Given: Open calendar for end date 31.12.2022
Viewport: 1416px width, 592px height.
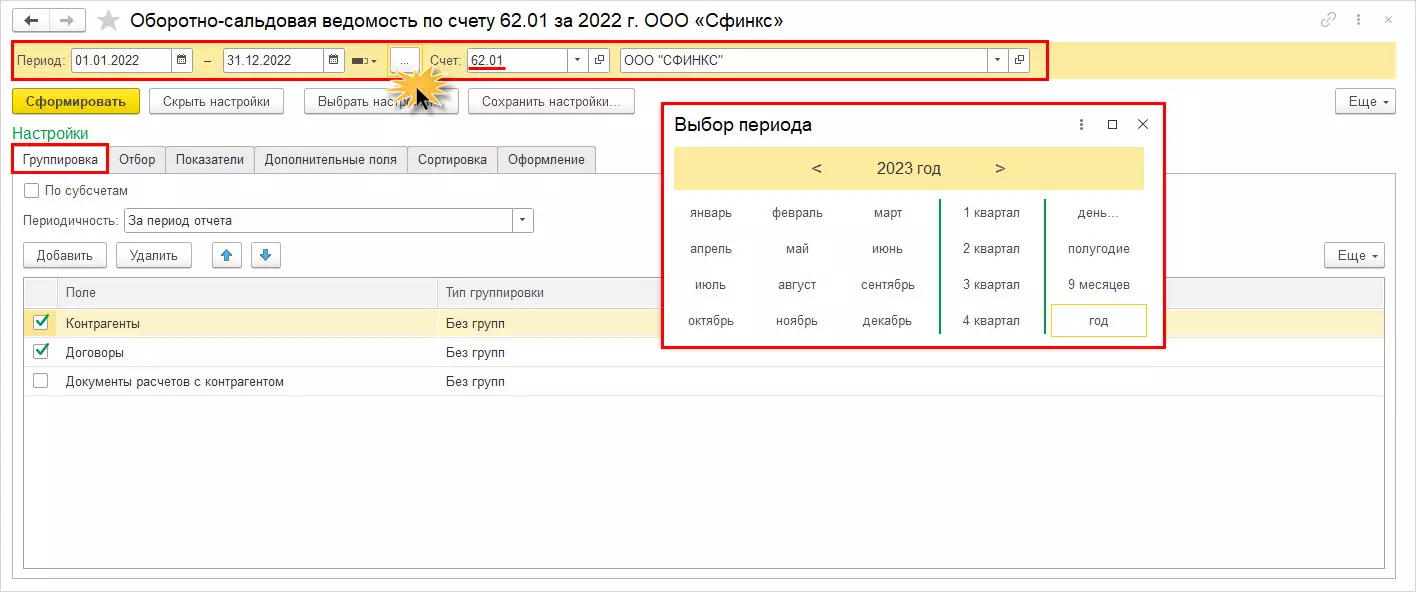Looking at the screenshot, I should click(334, 60).
